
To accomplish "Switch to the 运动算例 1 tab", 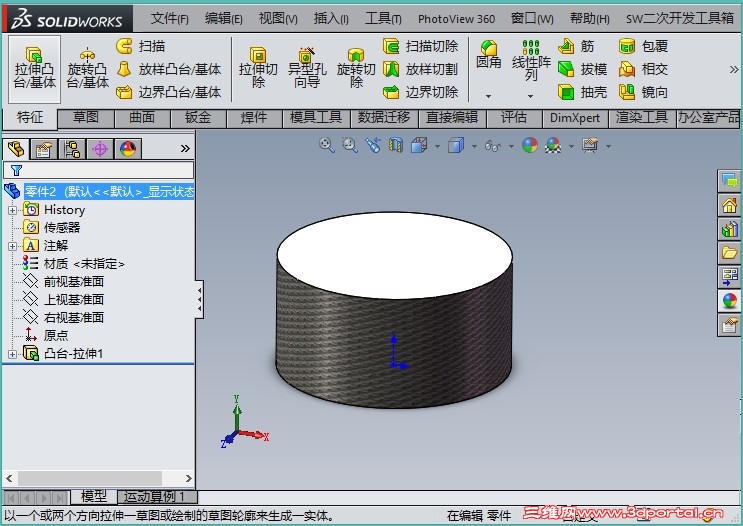I will click(x=157, y=497).
